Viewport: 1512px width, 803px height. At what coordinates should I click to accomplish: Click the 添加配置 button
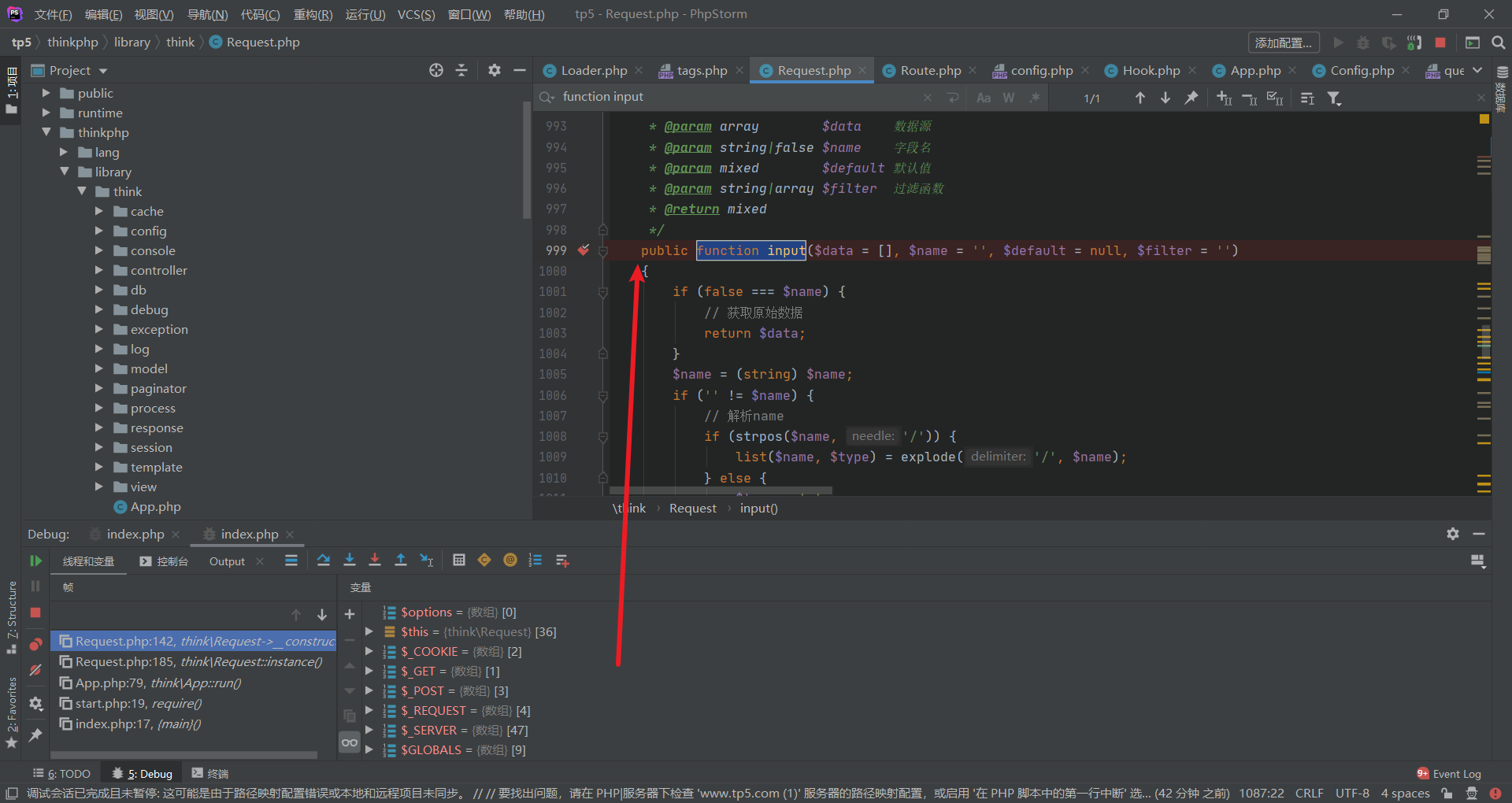pos(1283,42)
